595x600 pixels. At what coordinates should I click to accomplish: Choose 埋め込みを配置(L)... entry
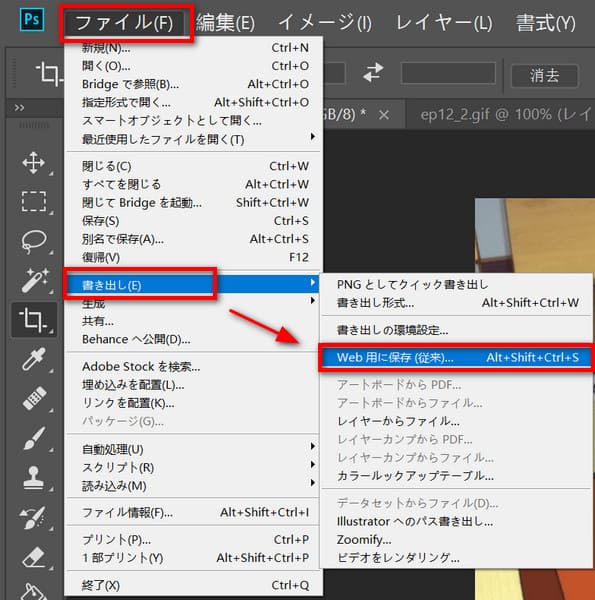click(195, 385)
